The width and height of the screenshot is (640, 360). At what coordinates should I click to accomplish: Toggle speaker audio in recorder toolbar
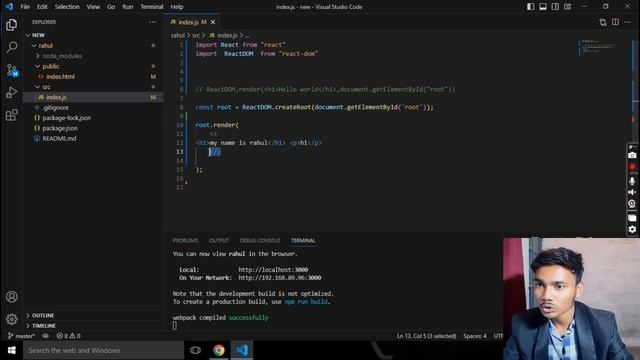632,192
